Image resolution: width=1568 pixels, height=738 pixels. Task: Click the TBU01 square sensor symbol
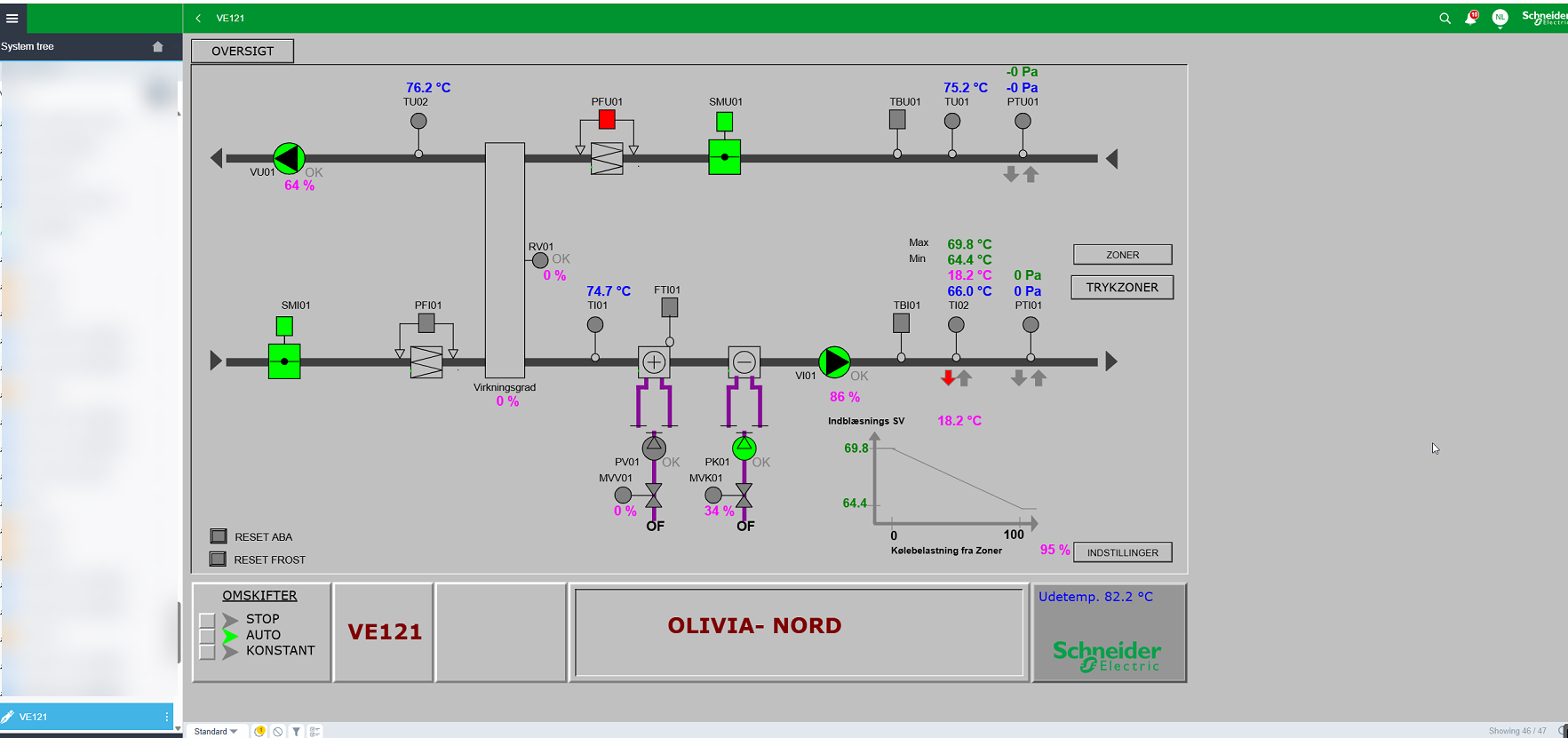pyautogui.click(x=897, y=119)
